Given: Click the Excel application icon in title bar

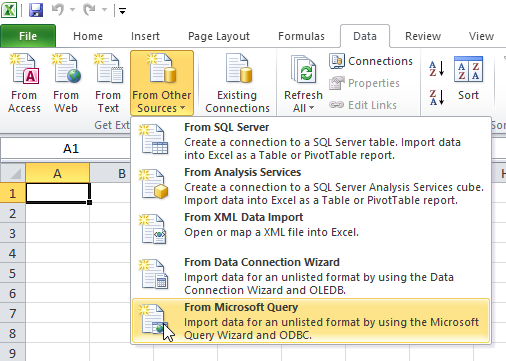Looking at the screenshot, I should (9, 10).
